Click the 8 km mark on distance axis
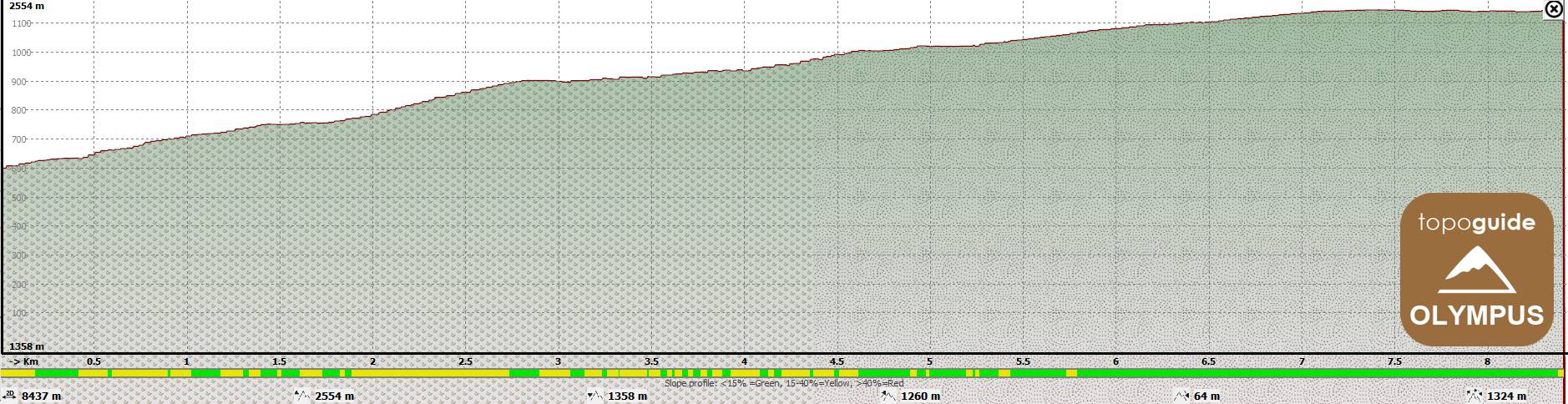Viewport: 1568px width, 404px height. (x=1487, y=361)
